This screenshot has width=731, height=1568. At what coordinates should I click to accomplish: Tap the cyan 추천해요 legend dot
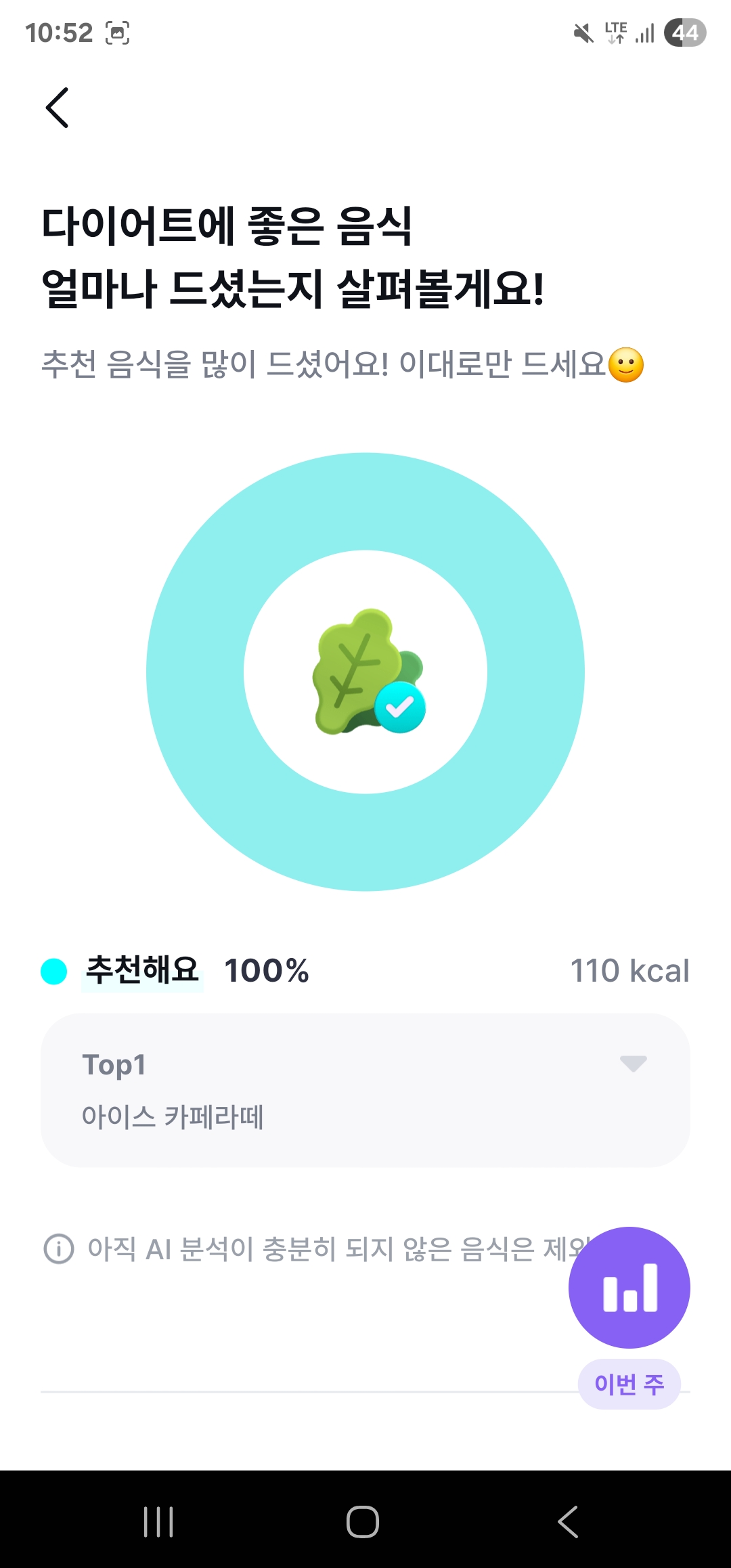point(54,971)
